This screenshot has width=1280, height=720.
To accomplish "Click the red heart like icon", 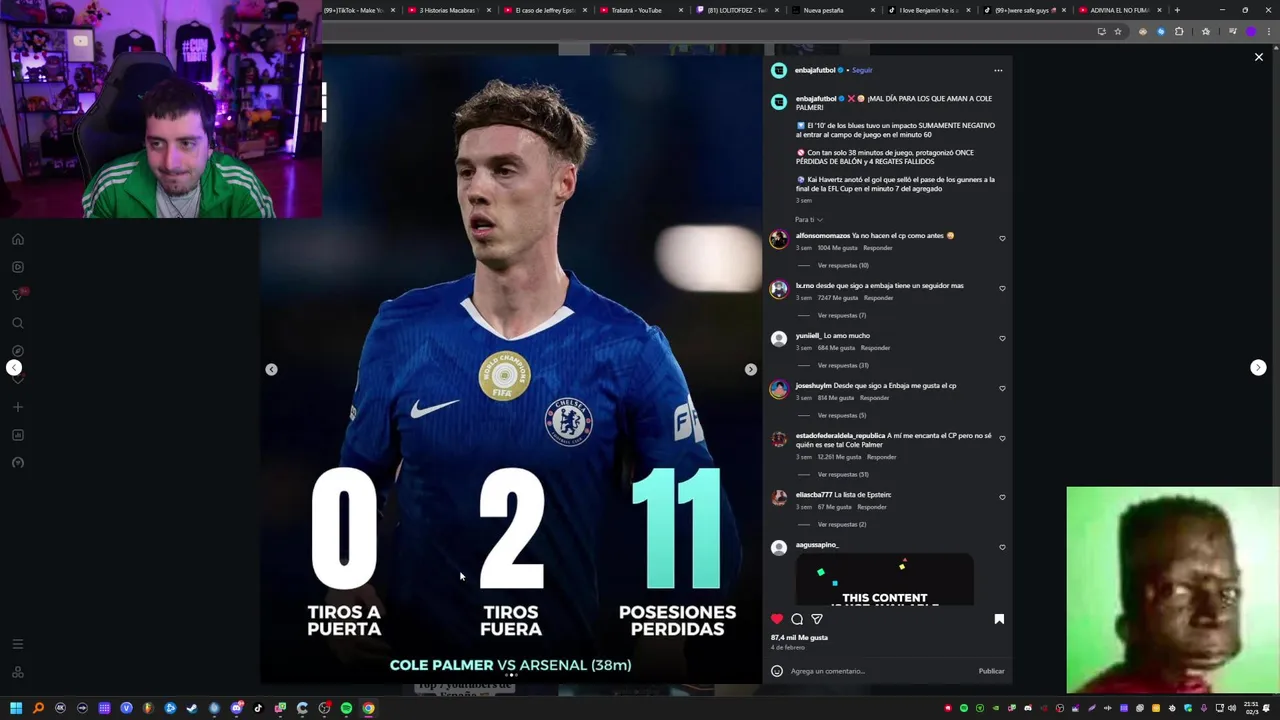I will (x=777, y=619).
